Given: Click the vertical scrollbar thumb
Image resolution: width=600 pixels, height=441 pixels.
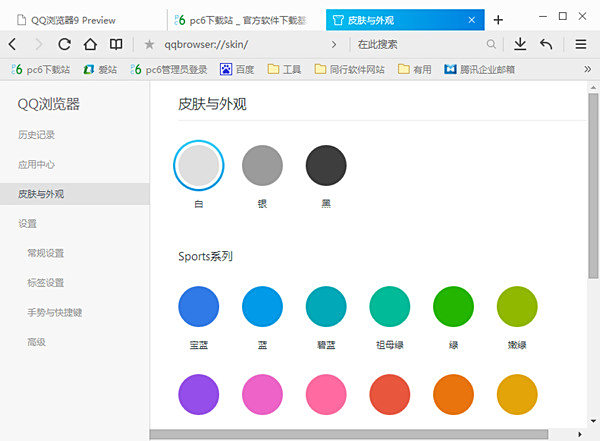Looking at the screenshot, I should click(x=593, y=185).
